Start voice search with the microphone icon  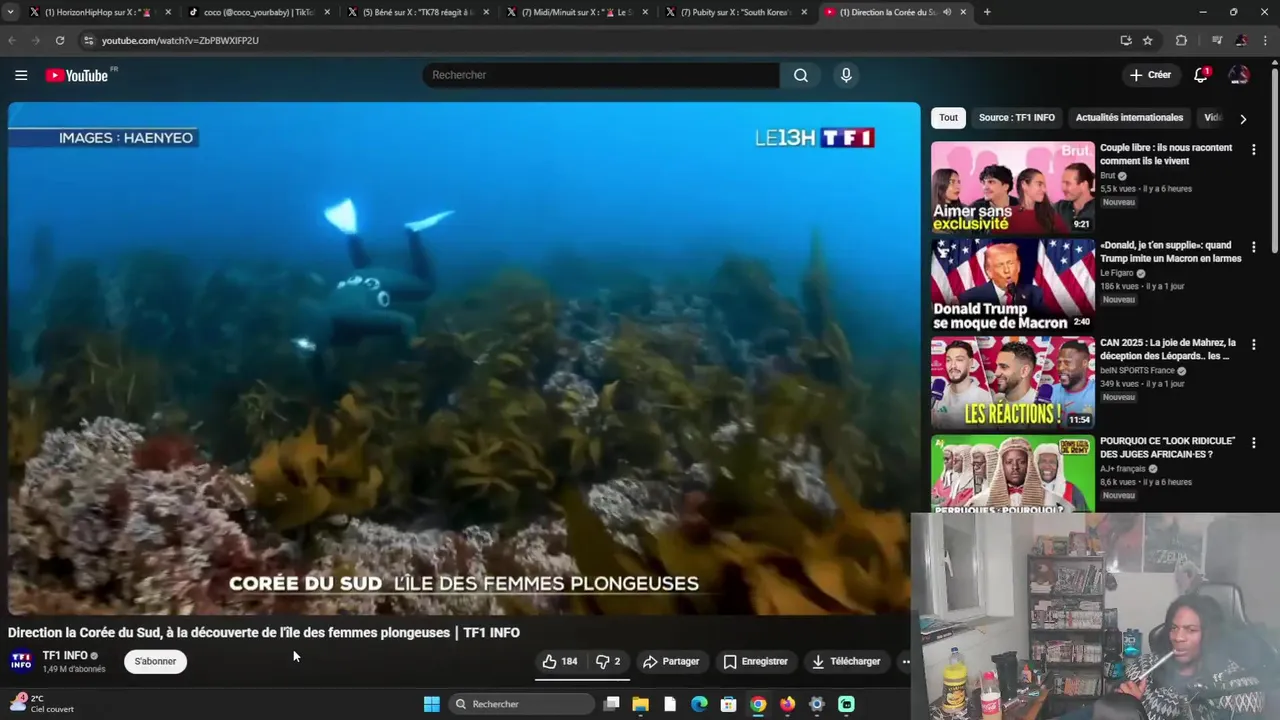click(846, 75)
